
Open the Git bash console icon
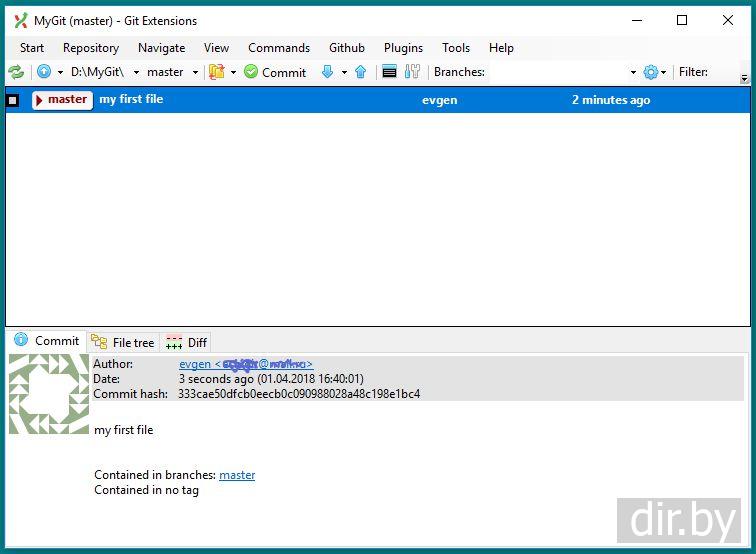point(390,72)
